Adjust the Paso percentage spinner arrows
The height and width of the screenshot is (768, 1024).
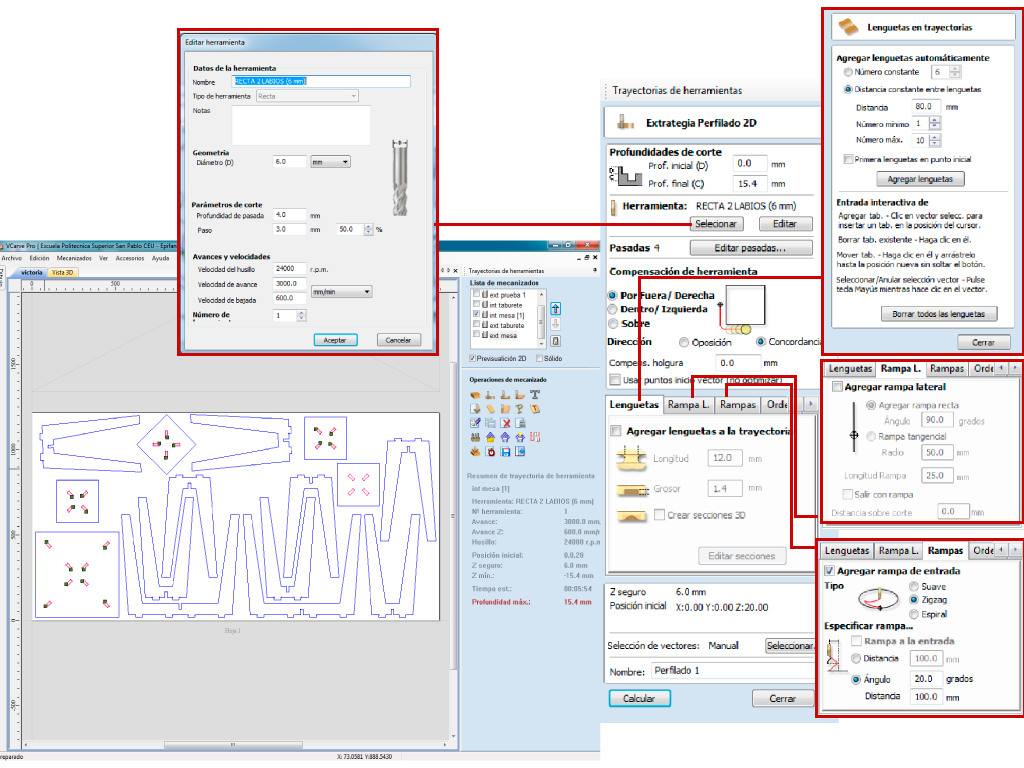pyautogui.click(x=368, y=229)
